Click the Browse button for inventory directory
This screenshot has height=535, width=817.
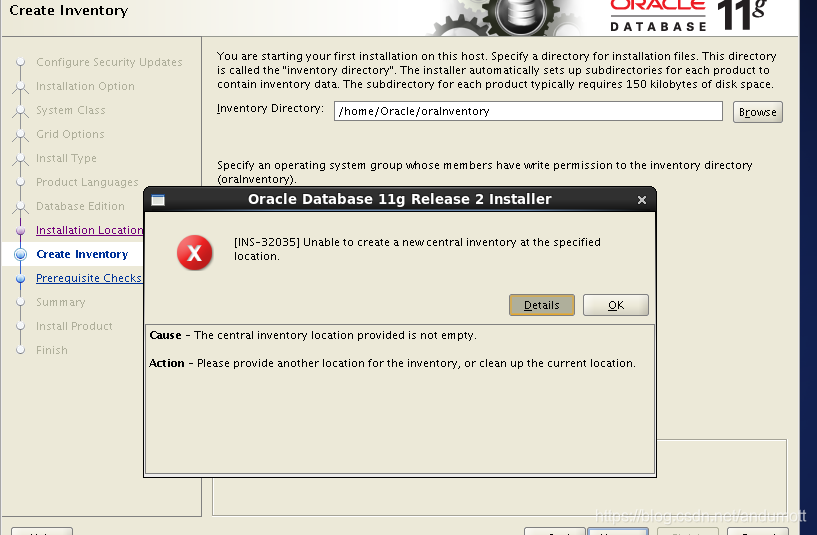(757, 112)
